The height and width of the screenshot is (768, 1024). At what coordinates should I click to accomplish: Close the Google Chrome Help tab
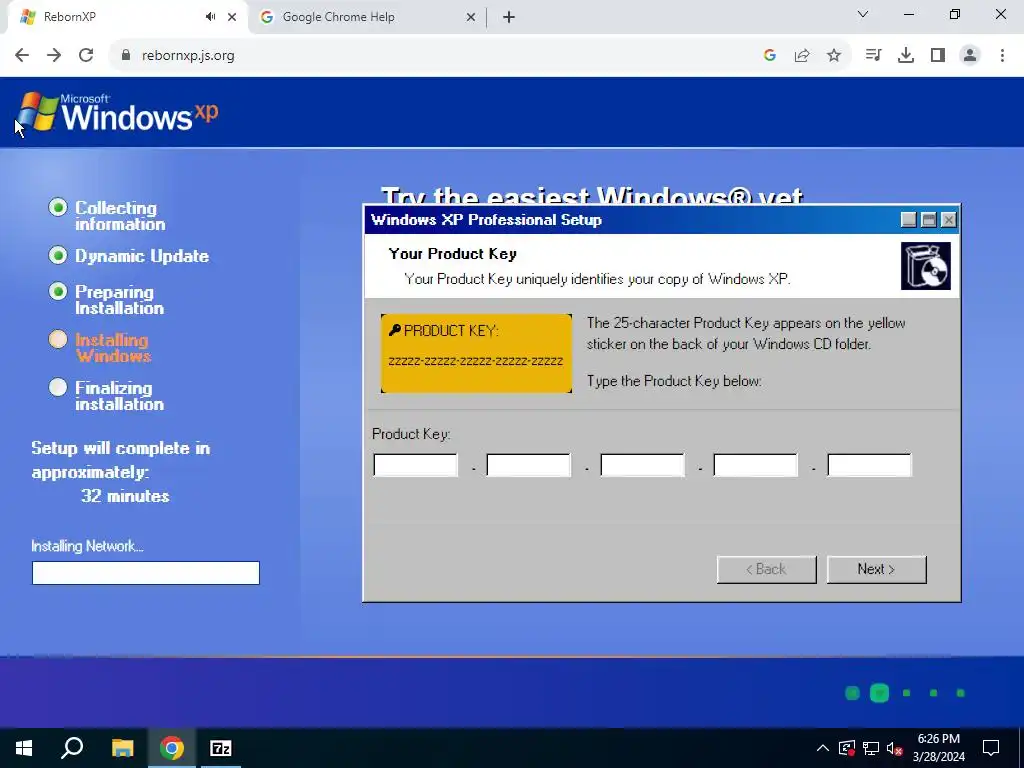pyautogui.click(x=470, y=17)
